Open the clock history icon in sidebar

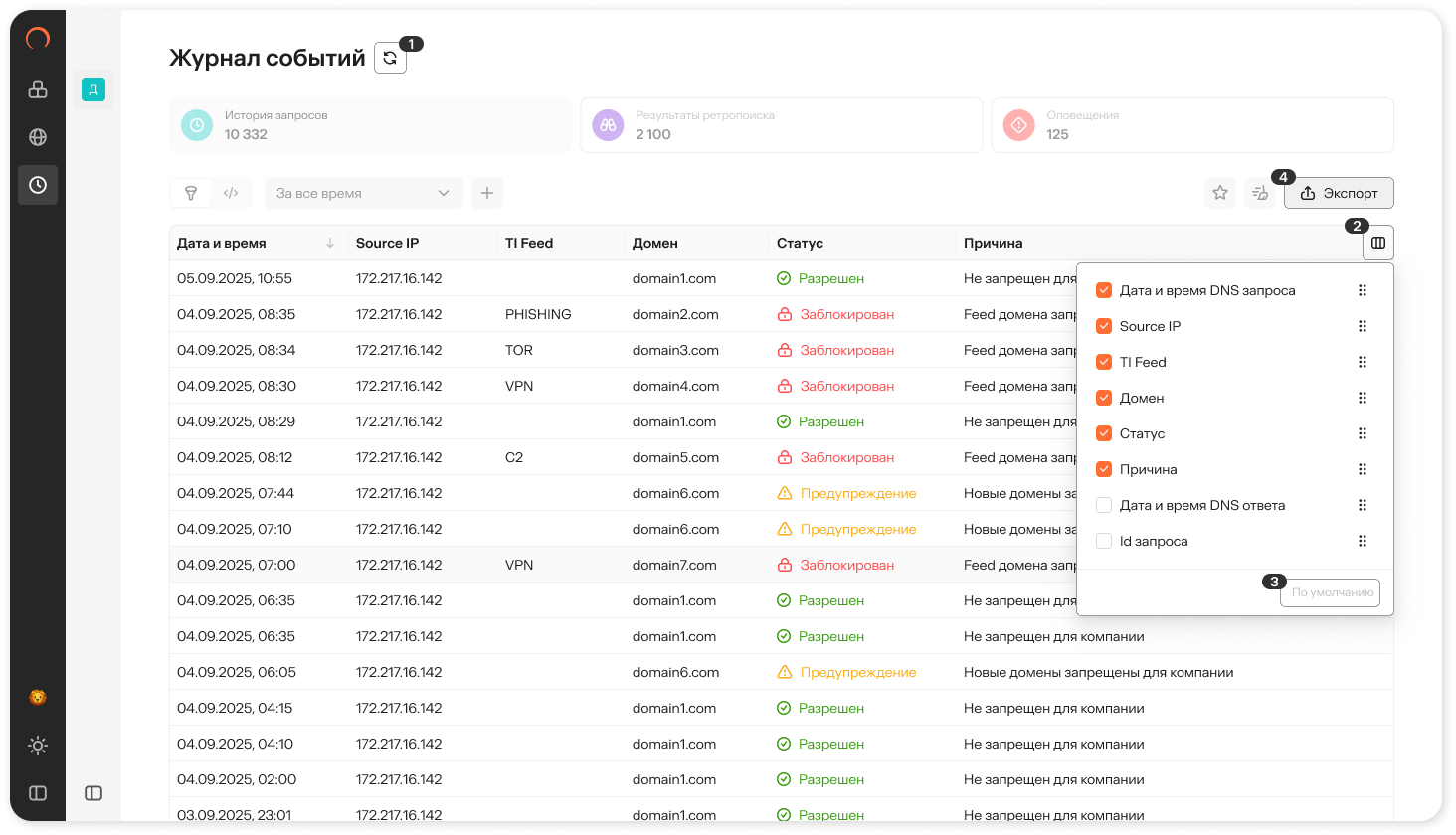coord(38,185)
